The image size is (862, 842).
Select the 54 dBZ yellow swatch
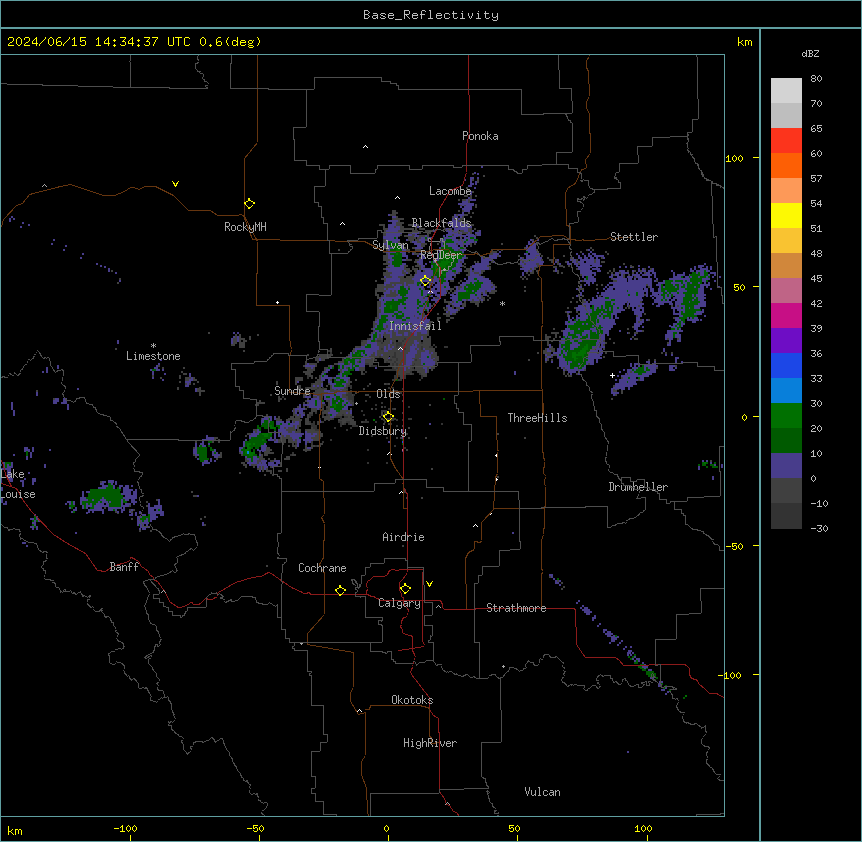pos(786,215)
